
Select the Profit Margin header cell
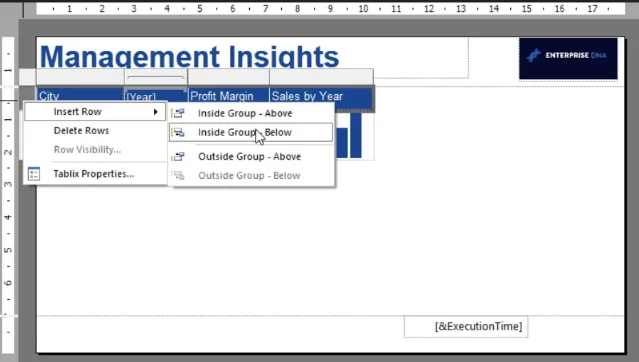coord(229,96)
